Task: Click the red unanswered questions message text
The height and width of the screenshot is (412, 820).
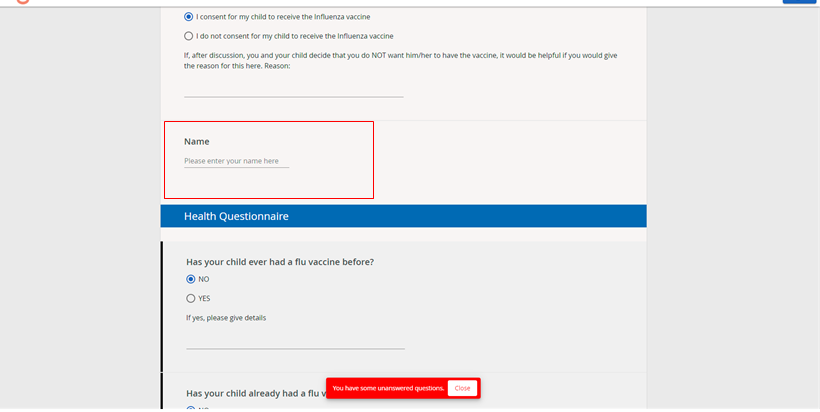Action: tap(389, 388)
